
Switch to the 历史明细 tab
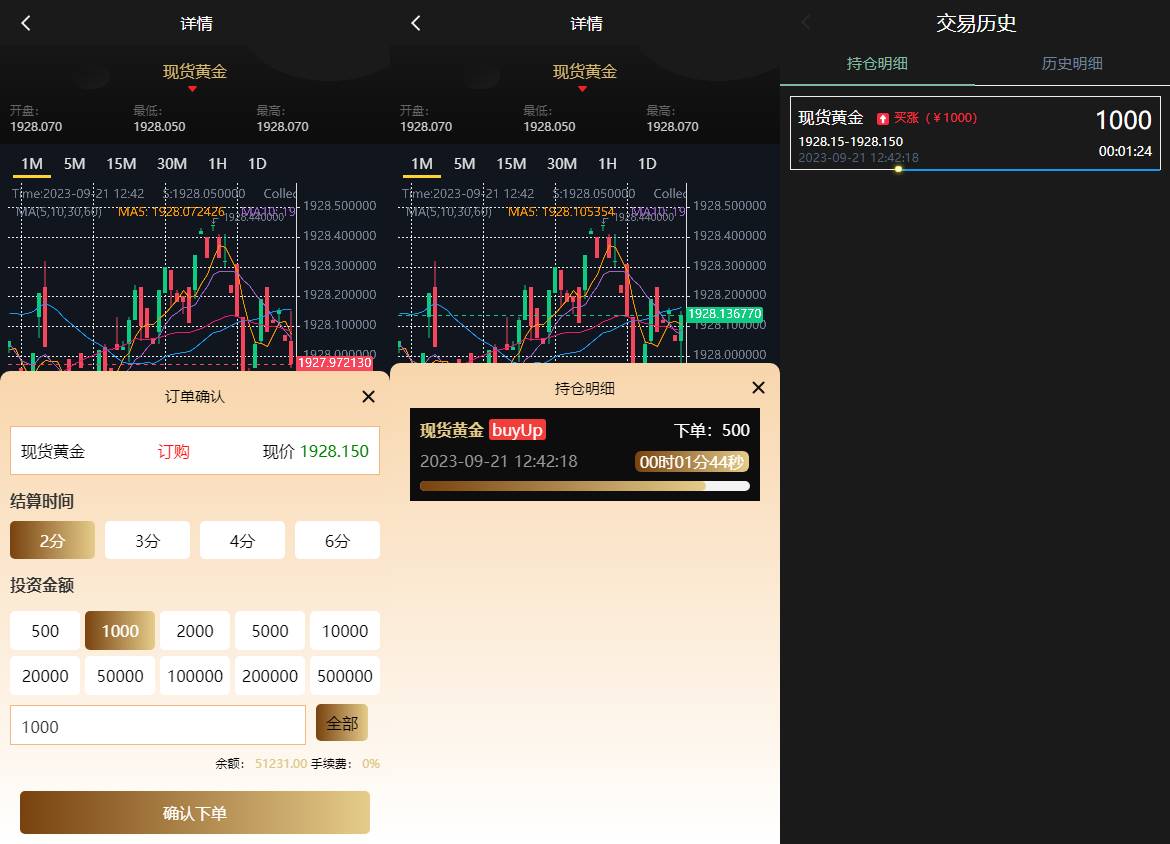1072,62
